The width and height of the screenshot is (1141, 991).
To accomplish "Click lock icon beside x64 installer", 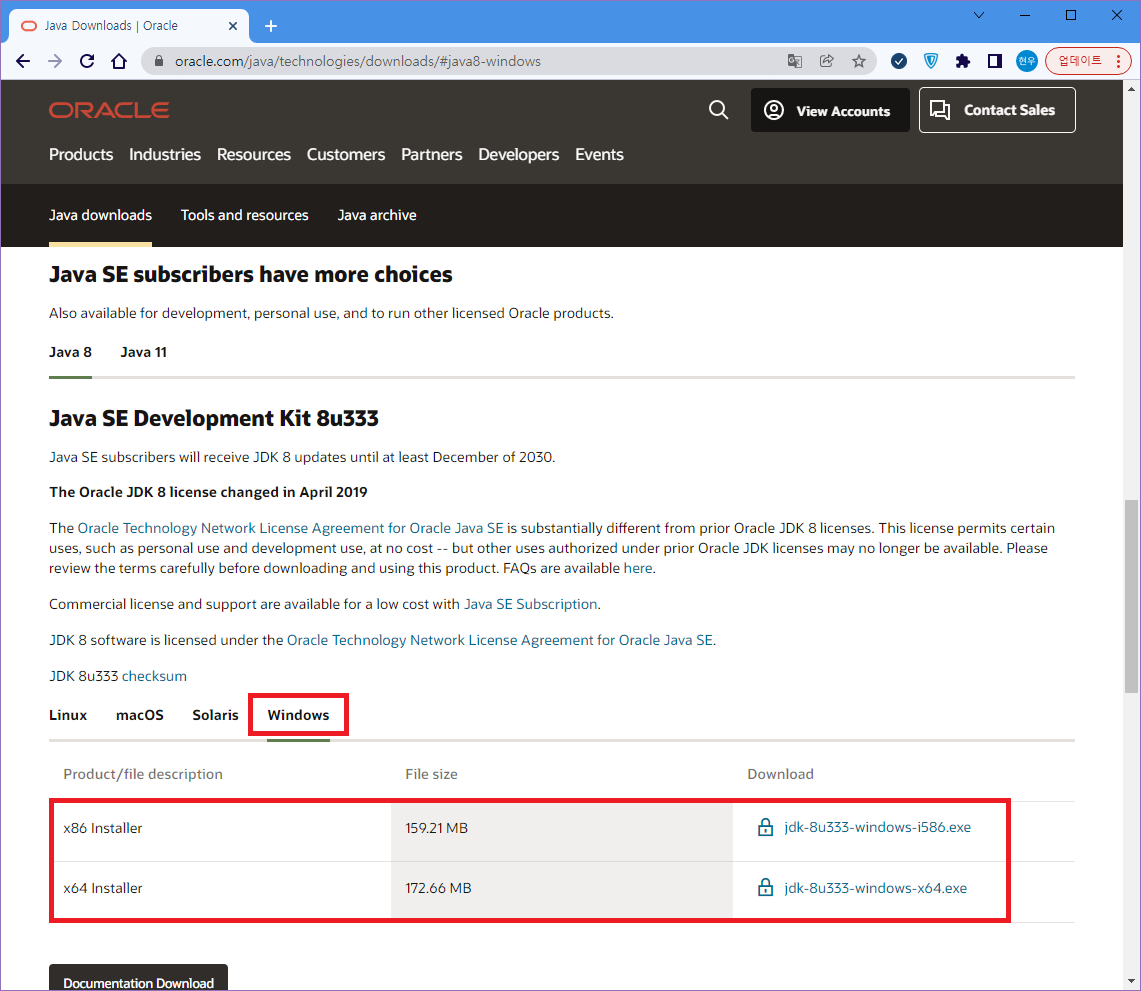I will click(766, 888).
